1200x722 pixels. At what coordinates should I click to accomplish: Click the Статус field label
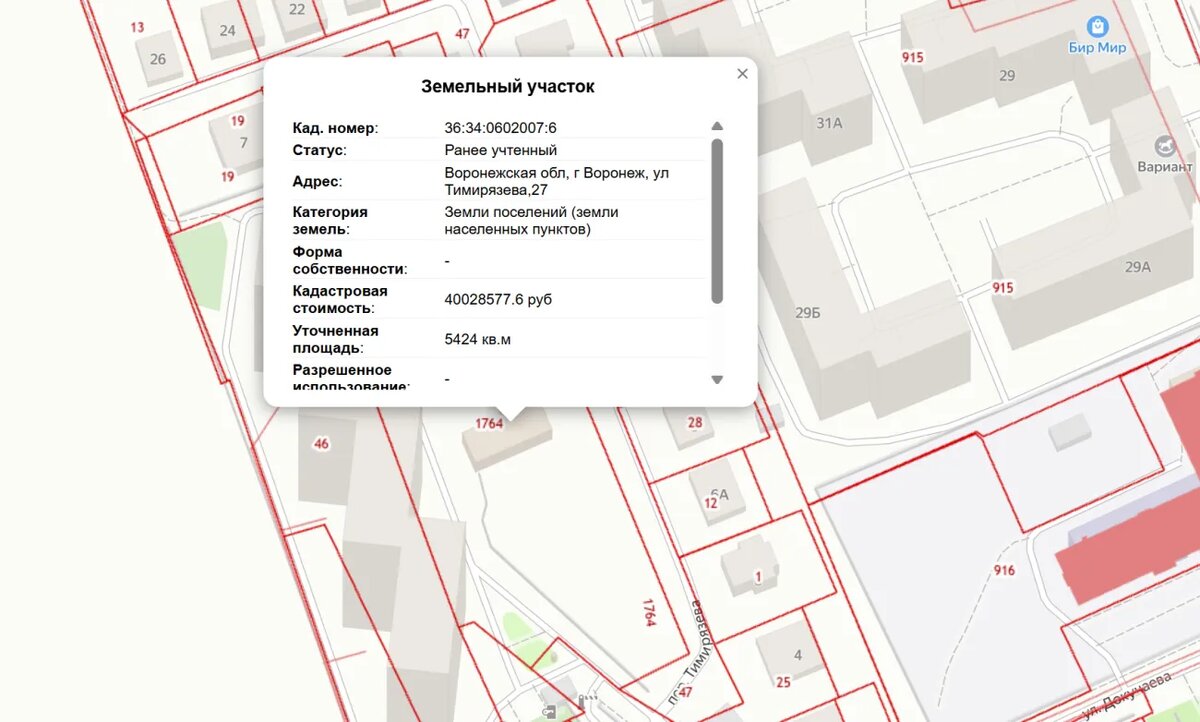[319, 150]
